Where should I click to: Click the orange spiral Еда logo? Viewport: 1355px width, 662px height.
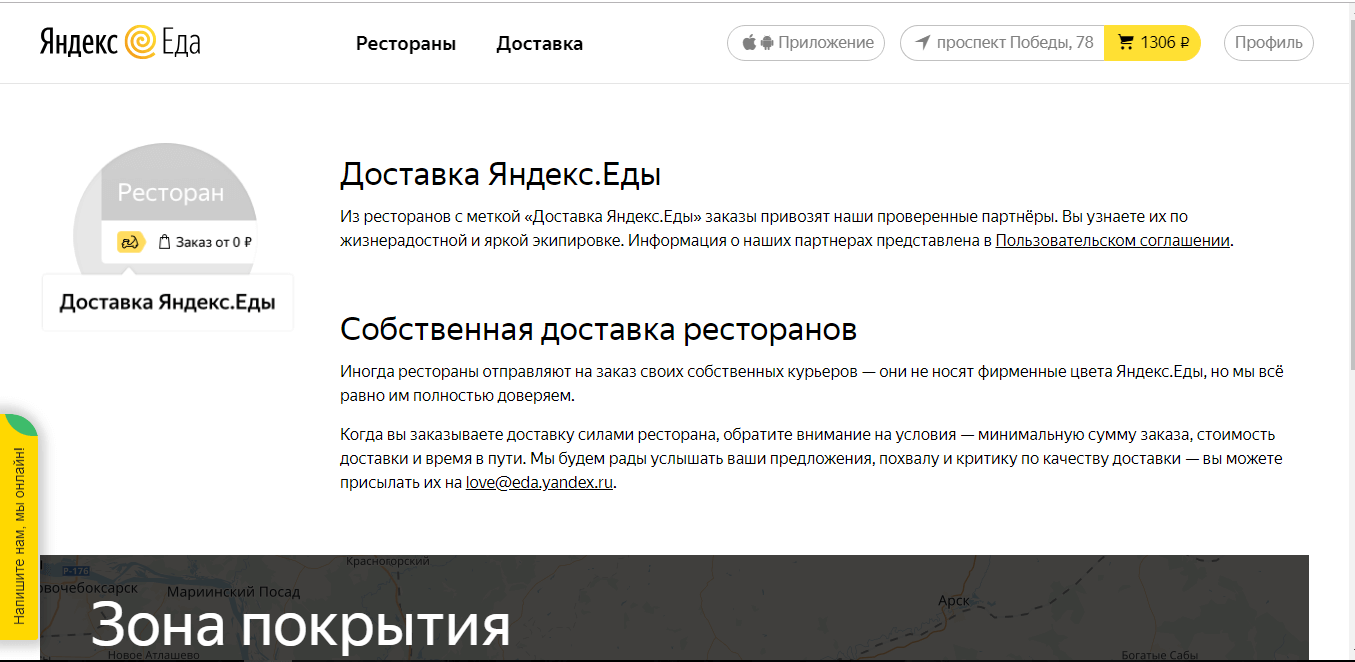(x=140, y=43)
